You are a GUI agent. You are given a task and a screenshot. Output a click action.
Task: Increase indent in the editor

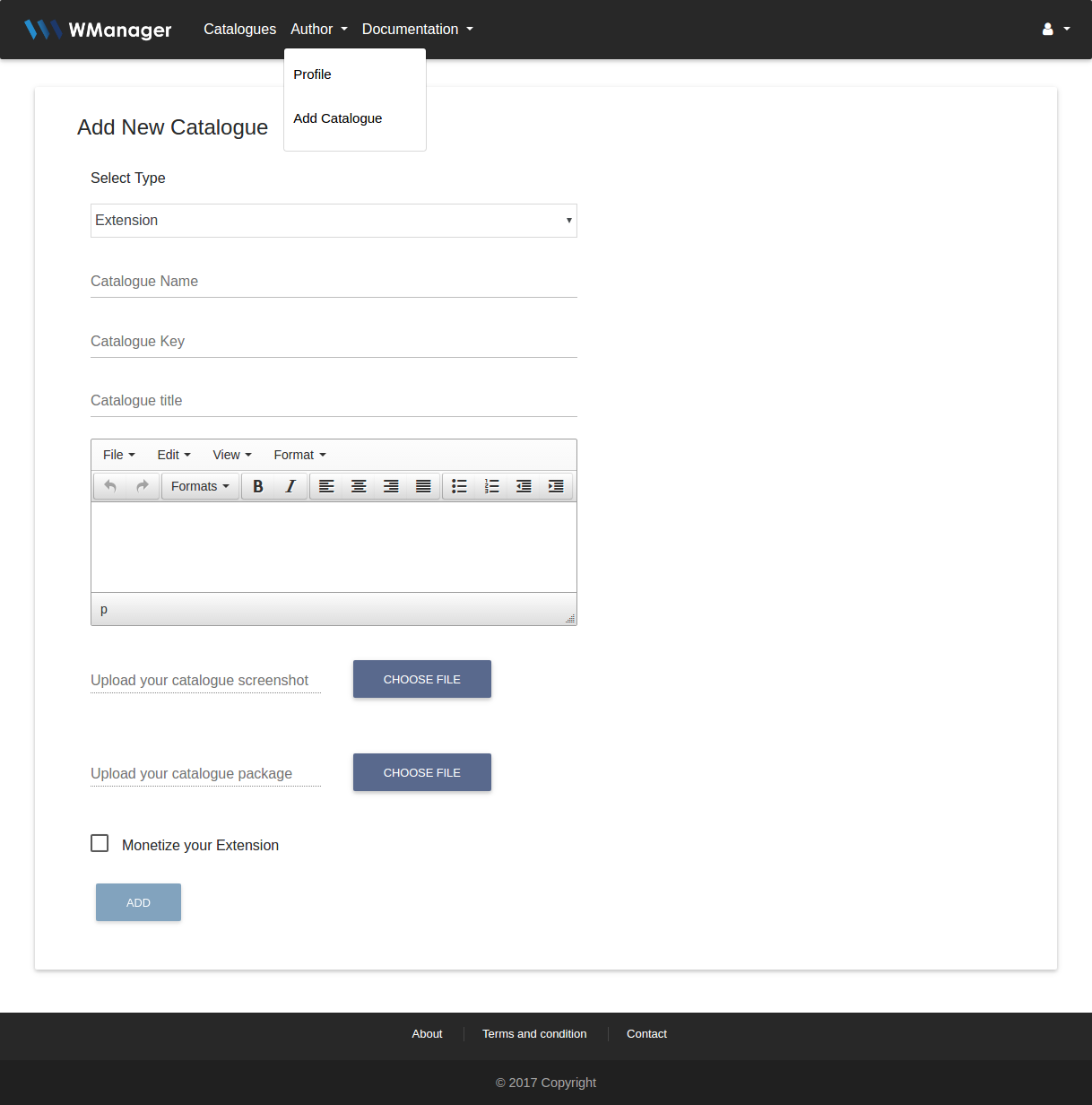pos(556,486)
